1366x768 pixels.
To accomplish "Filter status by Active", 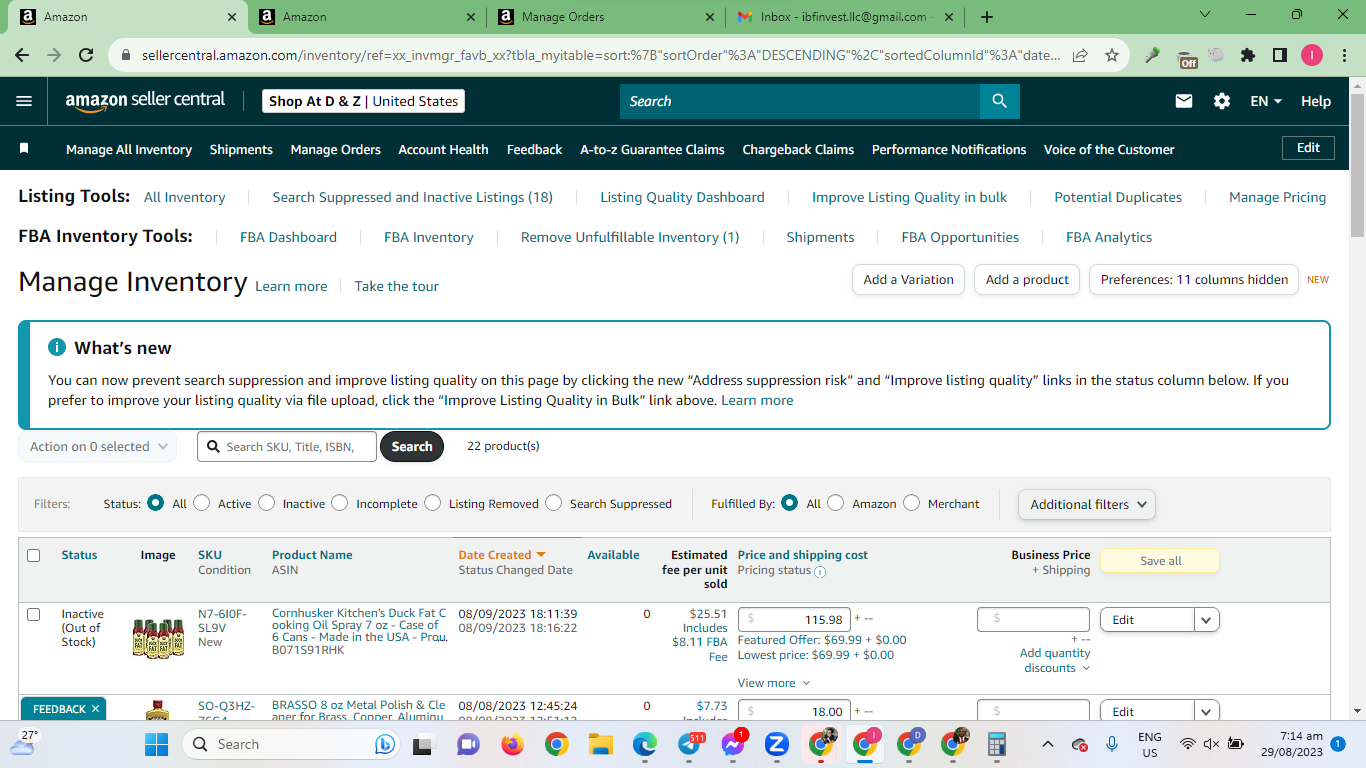I will pyautogui.click(x=202, y=503).
